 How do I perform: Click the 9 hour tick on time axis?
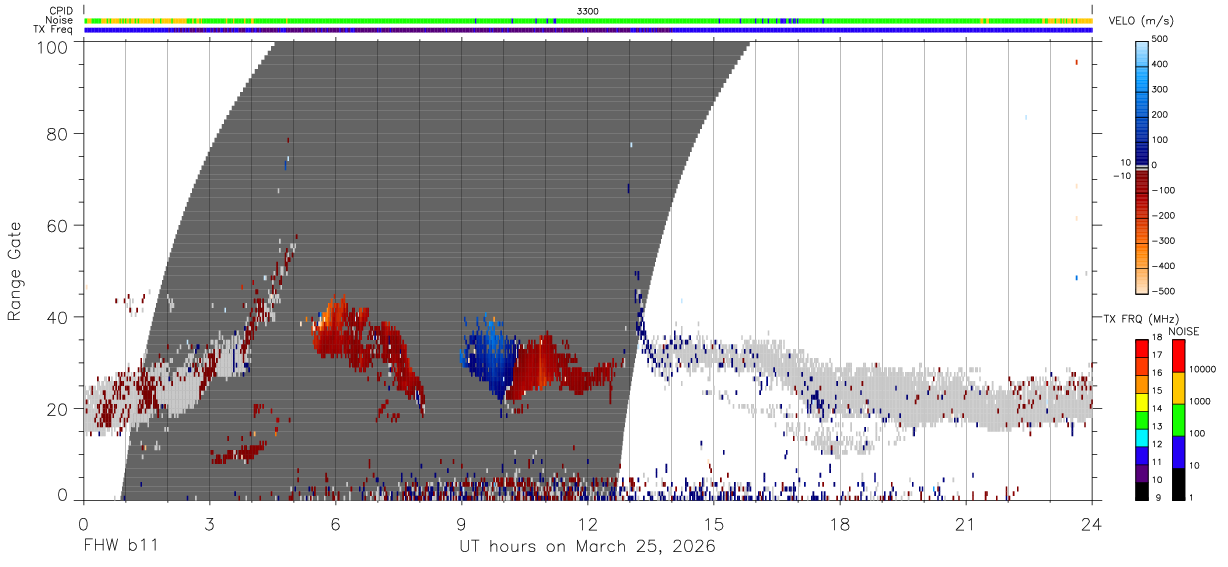point(462,524)
